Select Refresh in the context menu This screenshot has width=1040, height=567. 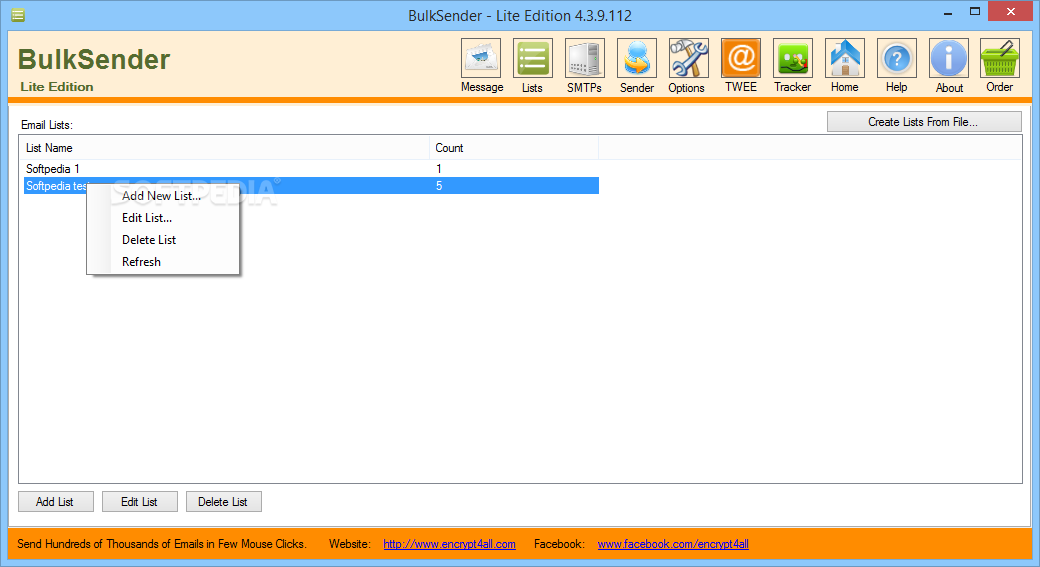pyautogui.click(x=162, y=261)
